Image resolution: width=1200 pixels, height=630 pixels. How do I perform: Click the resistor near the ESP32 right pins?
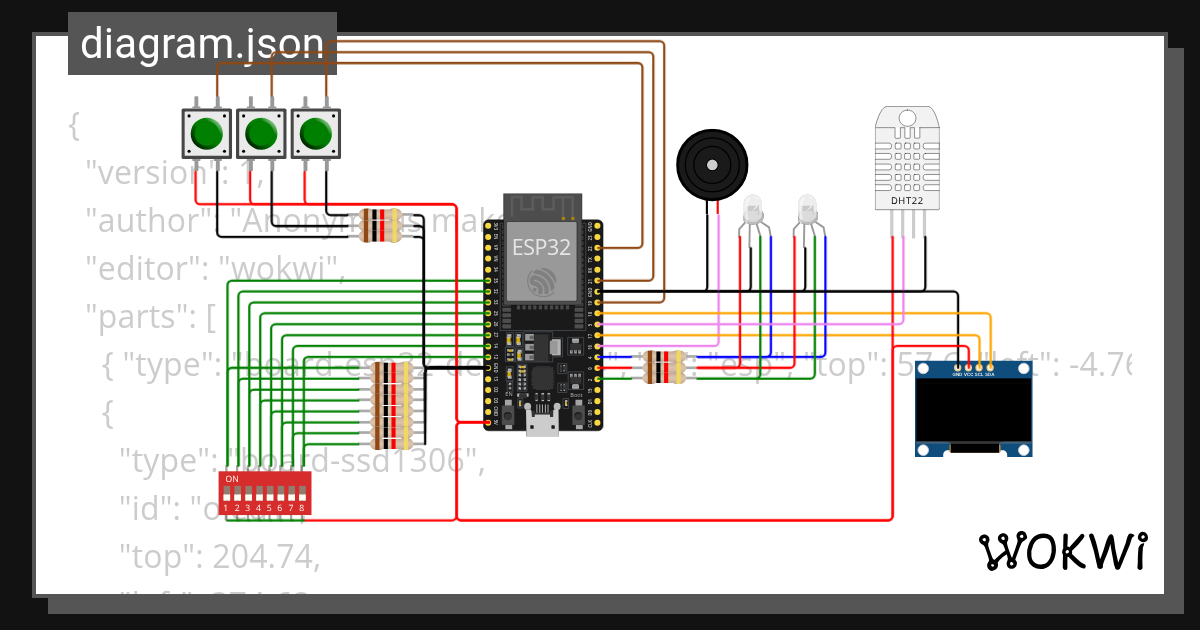(665, 366)
